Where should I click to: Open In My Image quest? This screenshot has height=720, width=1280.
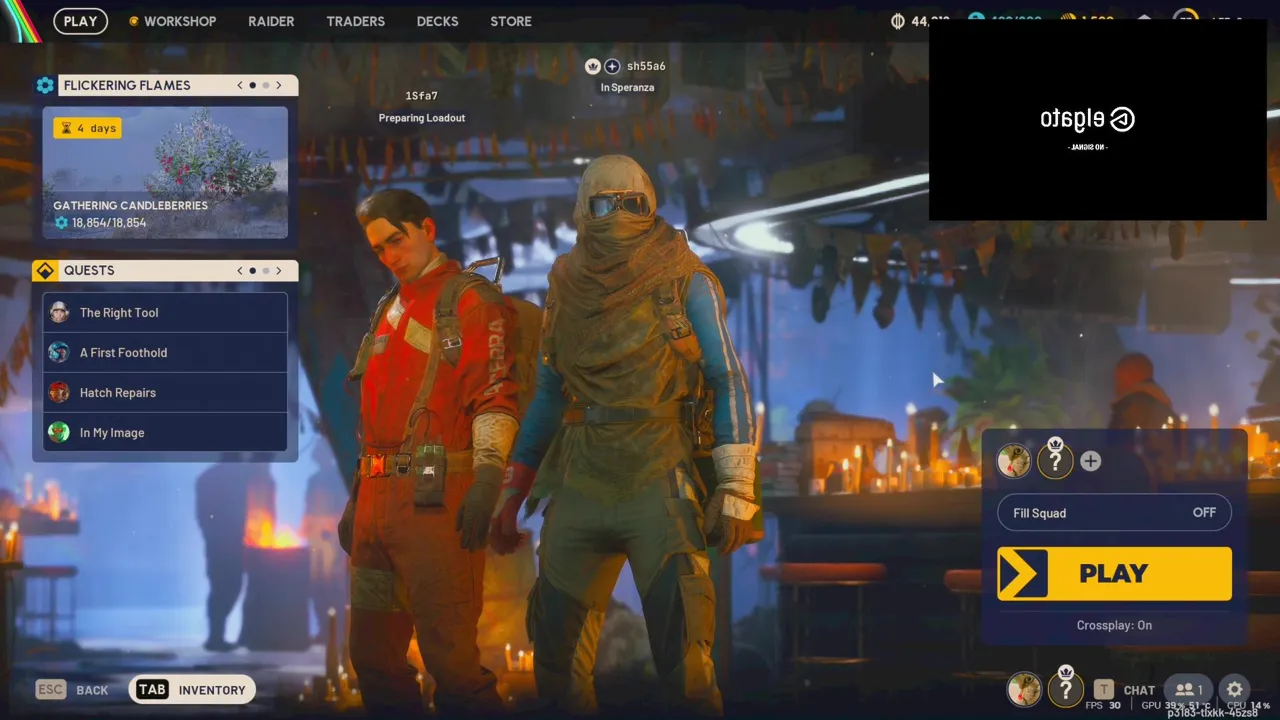click(x=165, y=432)
